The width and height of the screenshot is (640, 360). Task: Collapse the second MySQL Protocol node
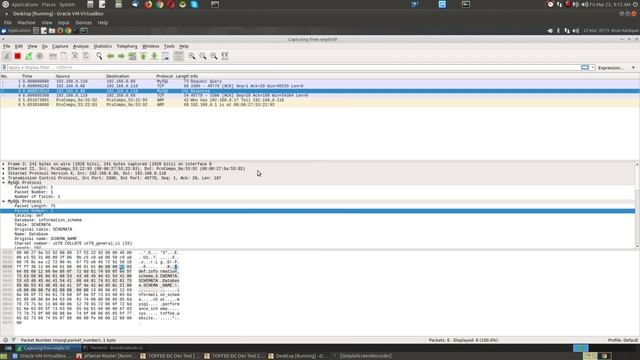[4, 201]
